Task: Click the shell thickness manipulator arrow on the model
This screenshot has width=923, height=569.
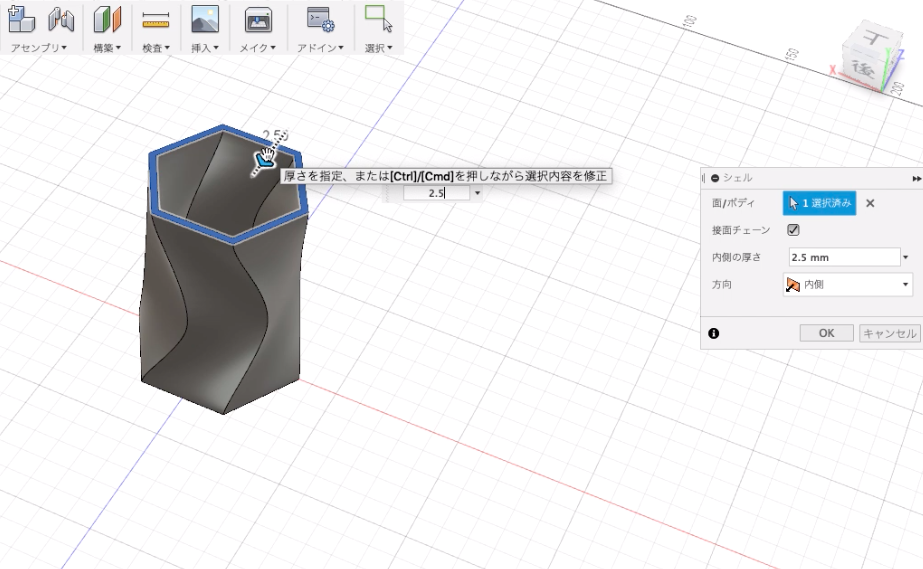Action: [x=264, y=161]
